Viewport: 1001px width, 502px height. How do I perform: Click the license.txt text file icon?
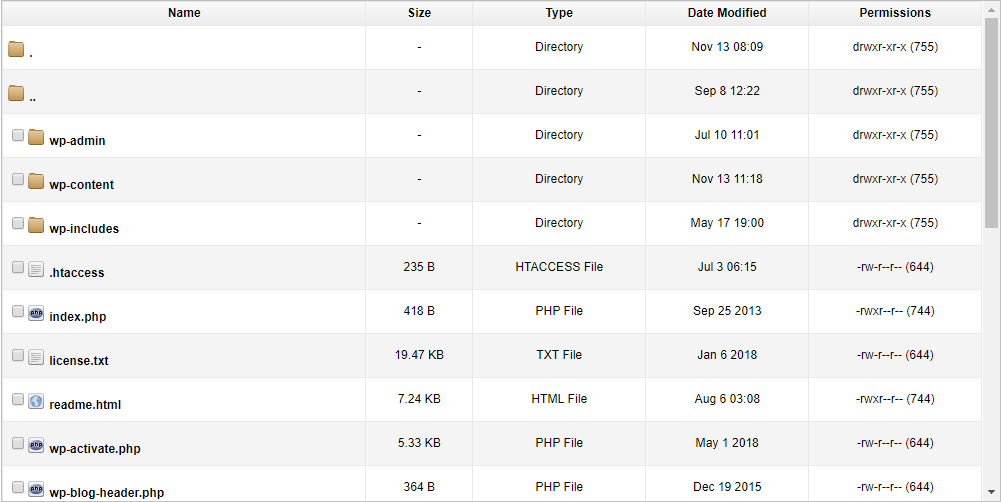(36, 357)
